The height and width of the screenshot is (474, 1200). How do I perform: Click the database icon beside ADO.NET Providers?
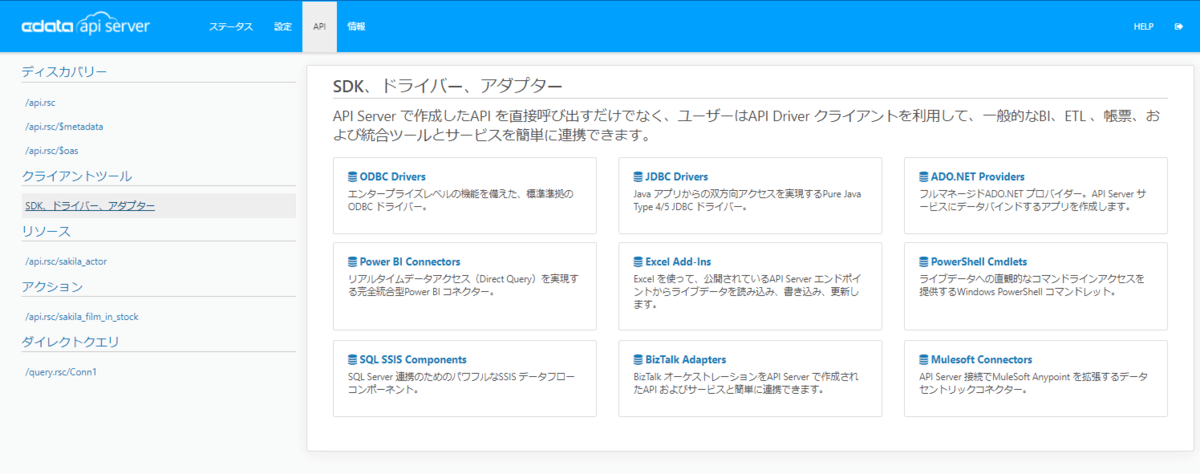coord(923,177)
